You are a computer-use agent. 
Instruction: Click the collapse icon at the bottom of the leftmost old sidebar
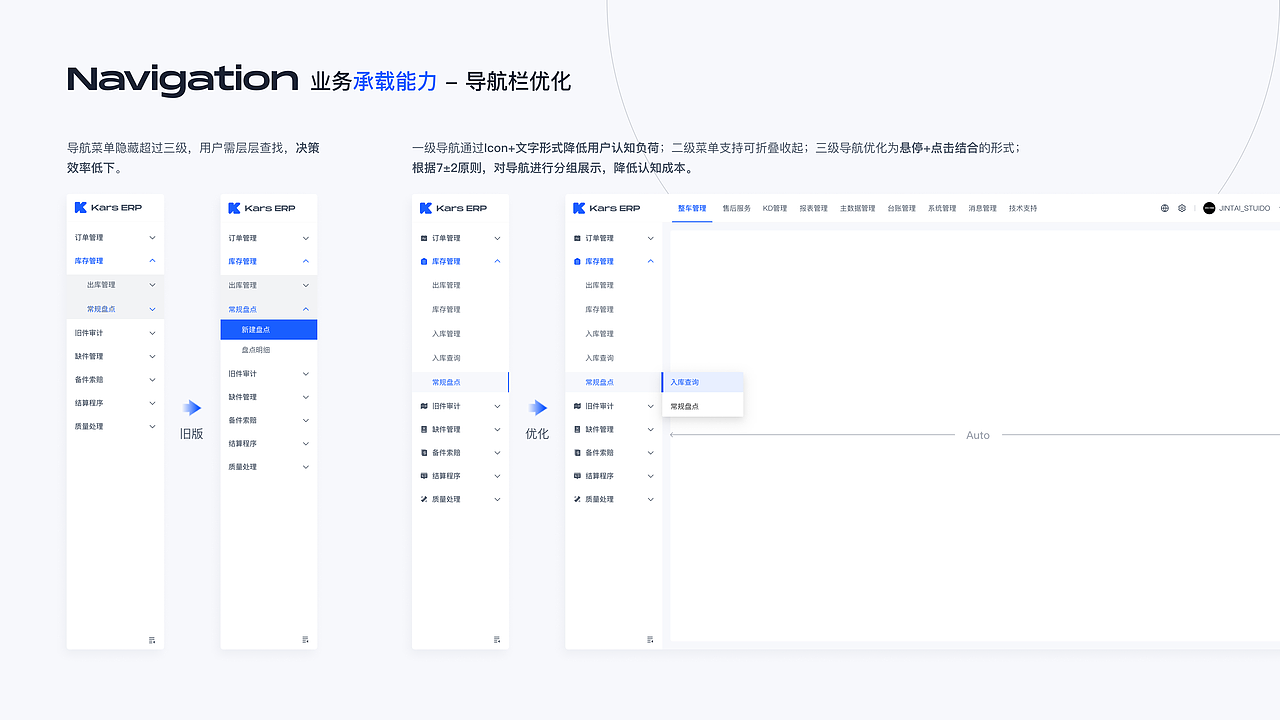(152, 640)
